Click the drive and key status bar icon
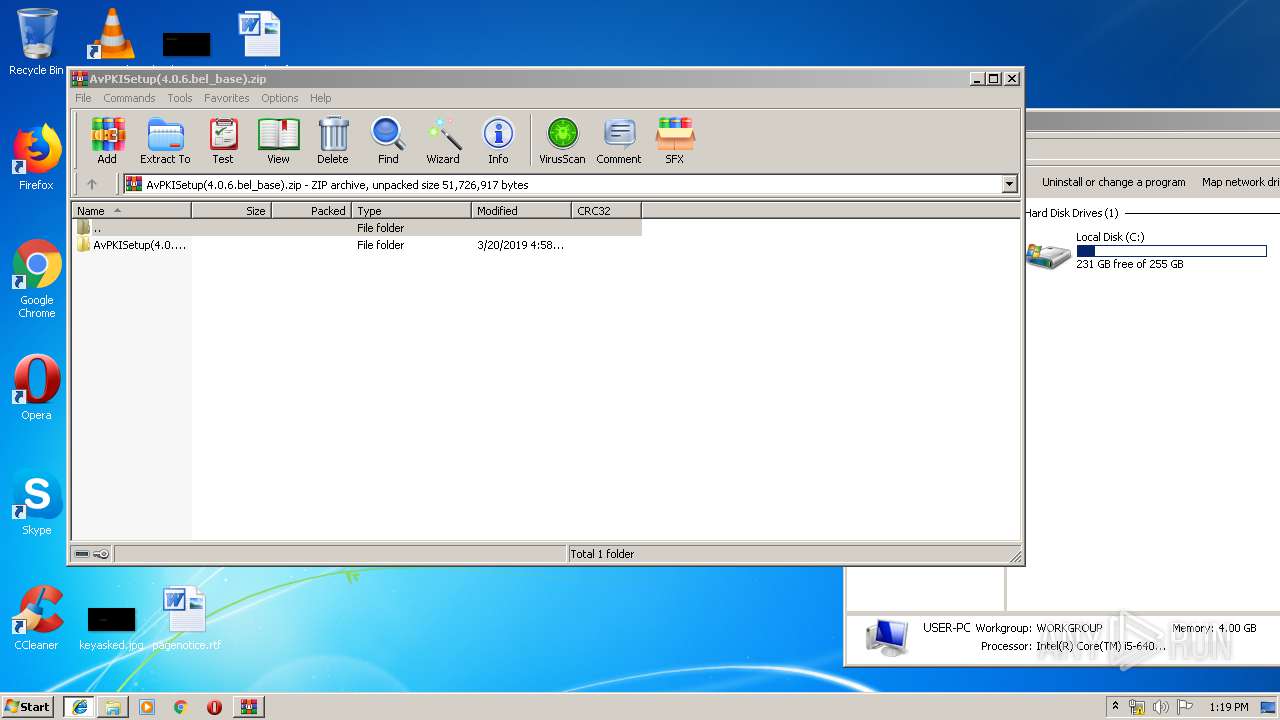1280x720 pixels. click(x=92, y=554)
